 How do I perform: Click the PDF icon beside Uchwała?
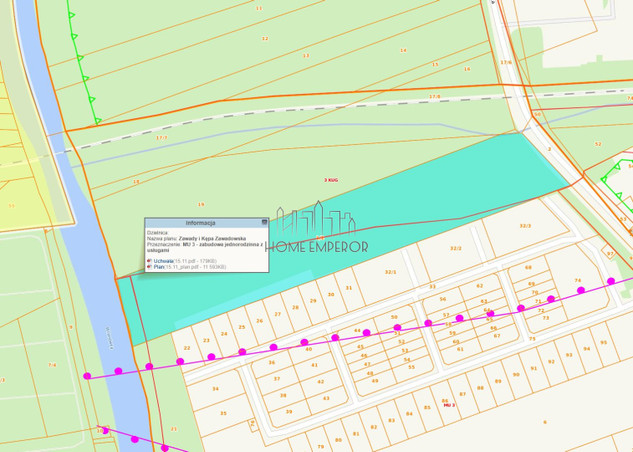149,260
